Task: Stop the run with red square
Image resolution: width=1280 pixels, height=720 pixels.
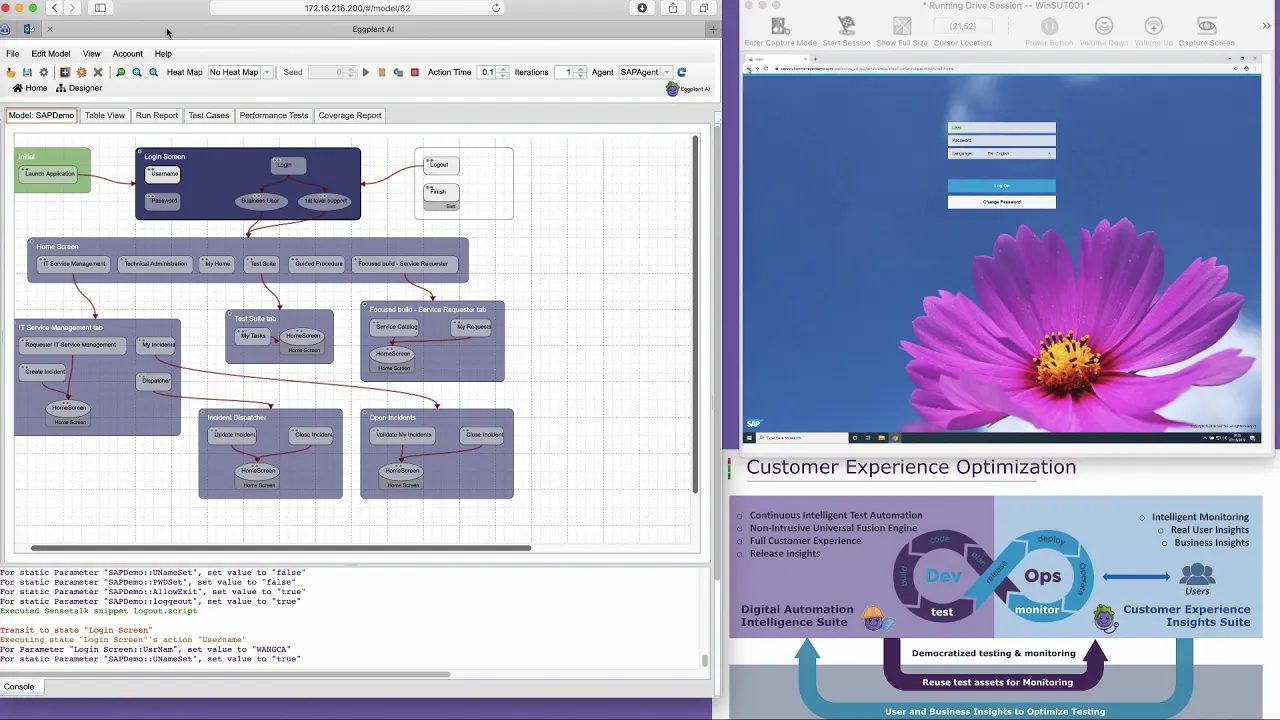Action: coord(414,72)
